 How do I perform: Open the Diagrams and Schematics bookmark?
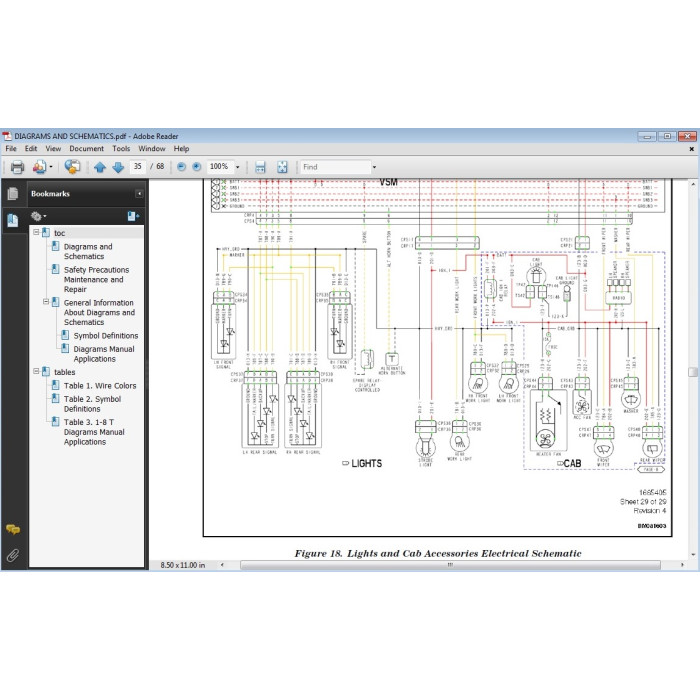point(88,251)
